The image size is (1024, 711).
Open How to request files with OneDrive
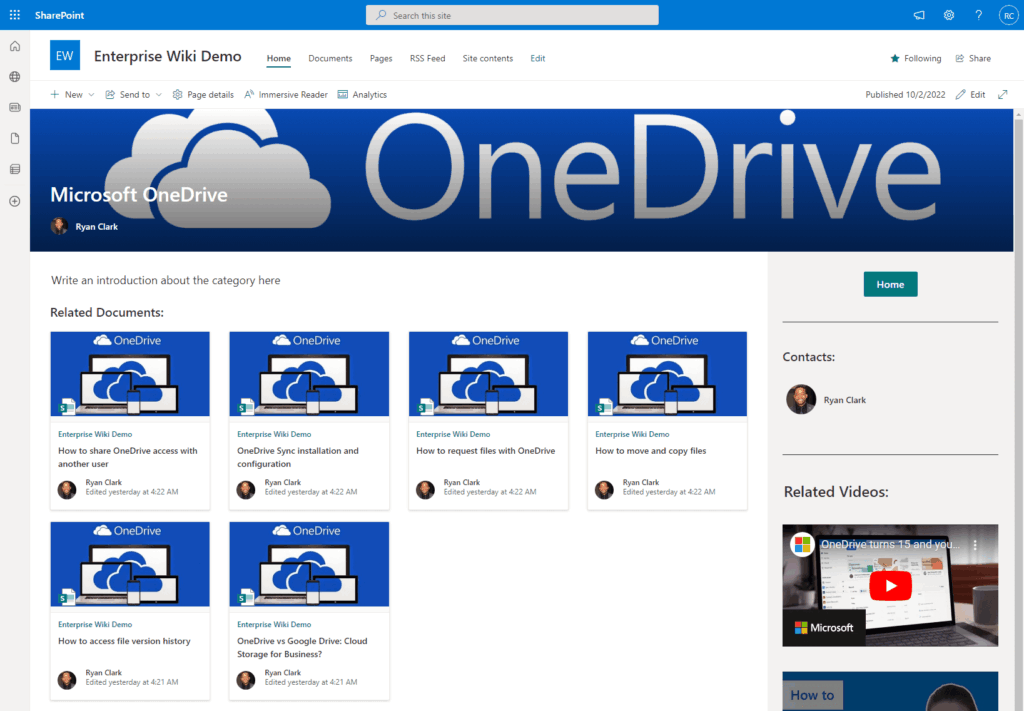click(x=485, y=450)
